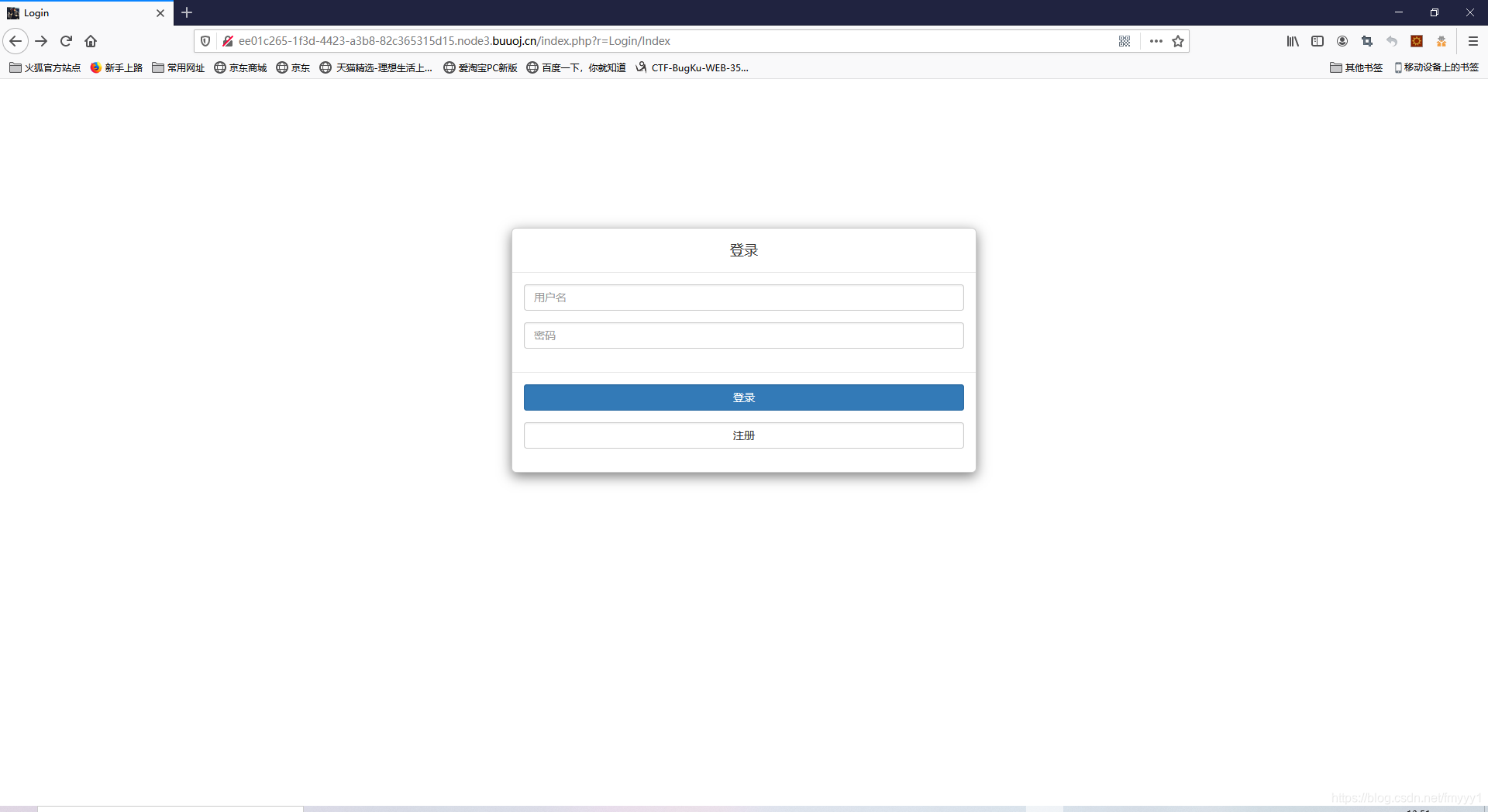Open 京东商城 bookmark

click(x=240, y=67)
